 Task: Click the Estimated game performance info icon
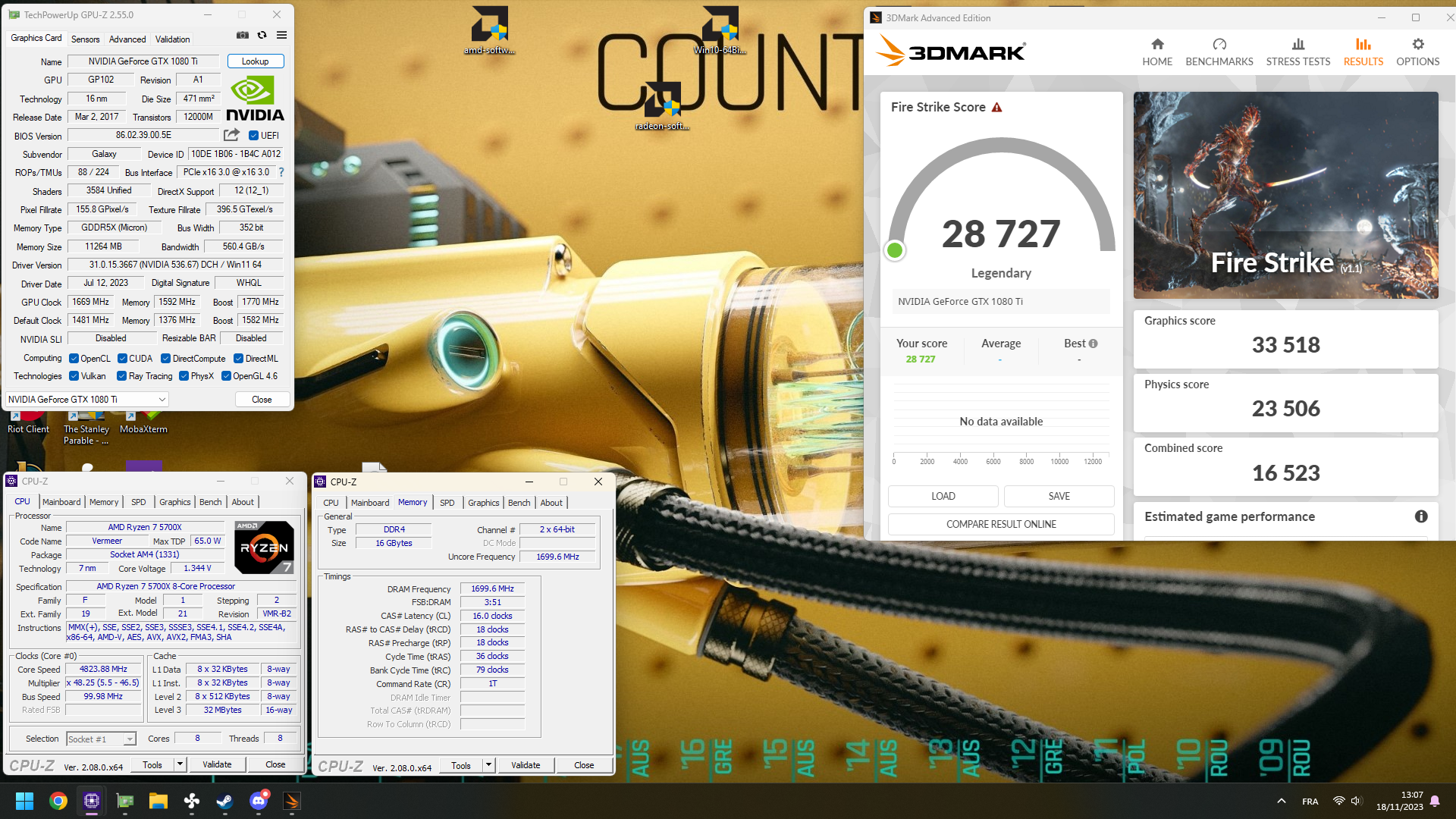(1421, 516)
